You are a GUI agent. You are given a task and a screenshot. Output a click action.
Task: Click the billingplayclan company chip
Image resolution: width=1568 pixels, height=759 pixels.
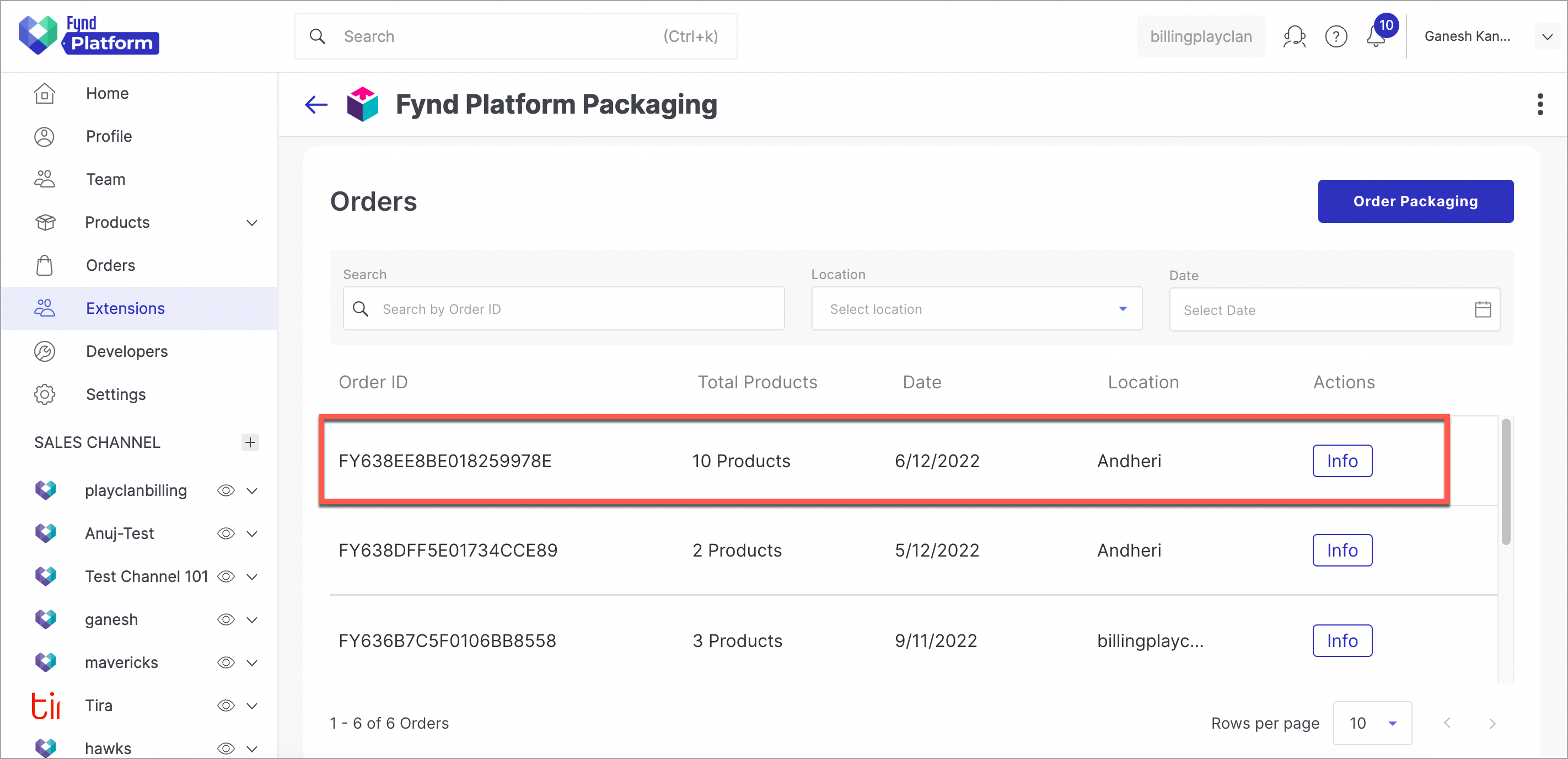1200,36
